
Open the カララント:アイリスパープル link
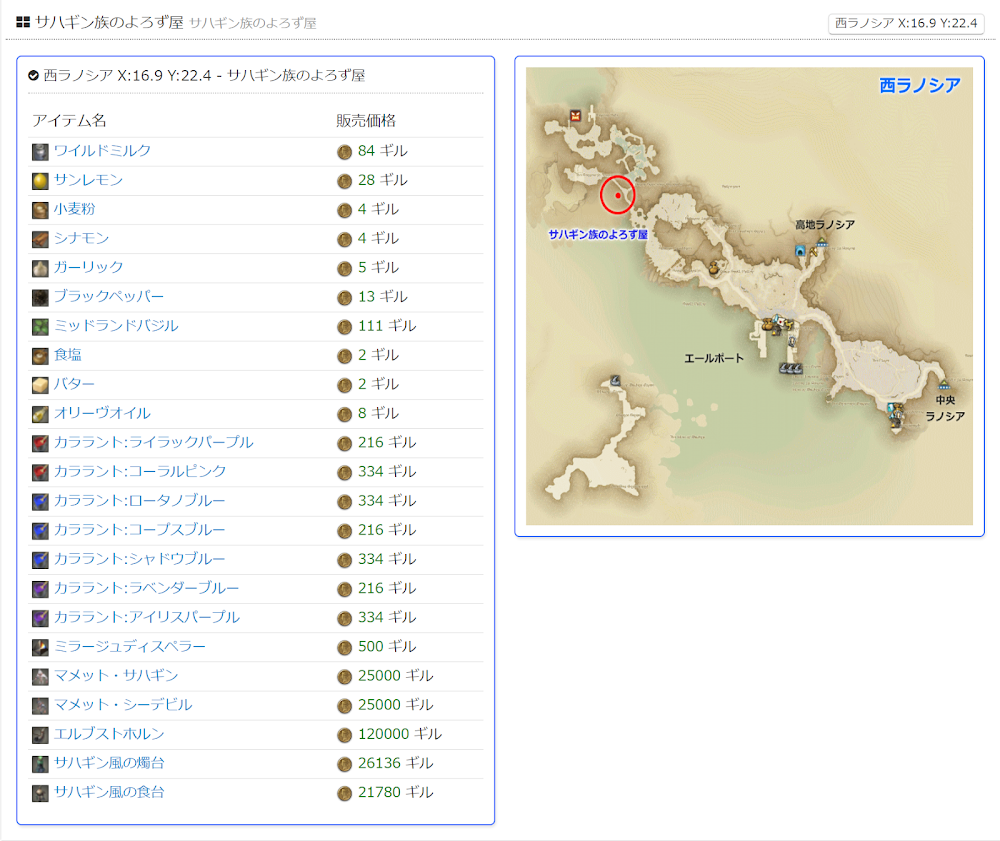(147, 617)
